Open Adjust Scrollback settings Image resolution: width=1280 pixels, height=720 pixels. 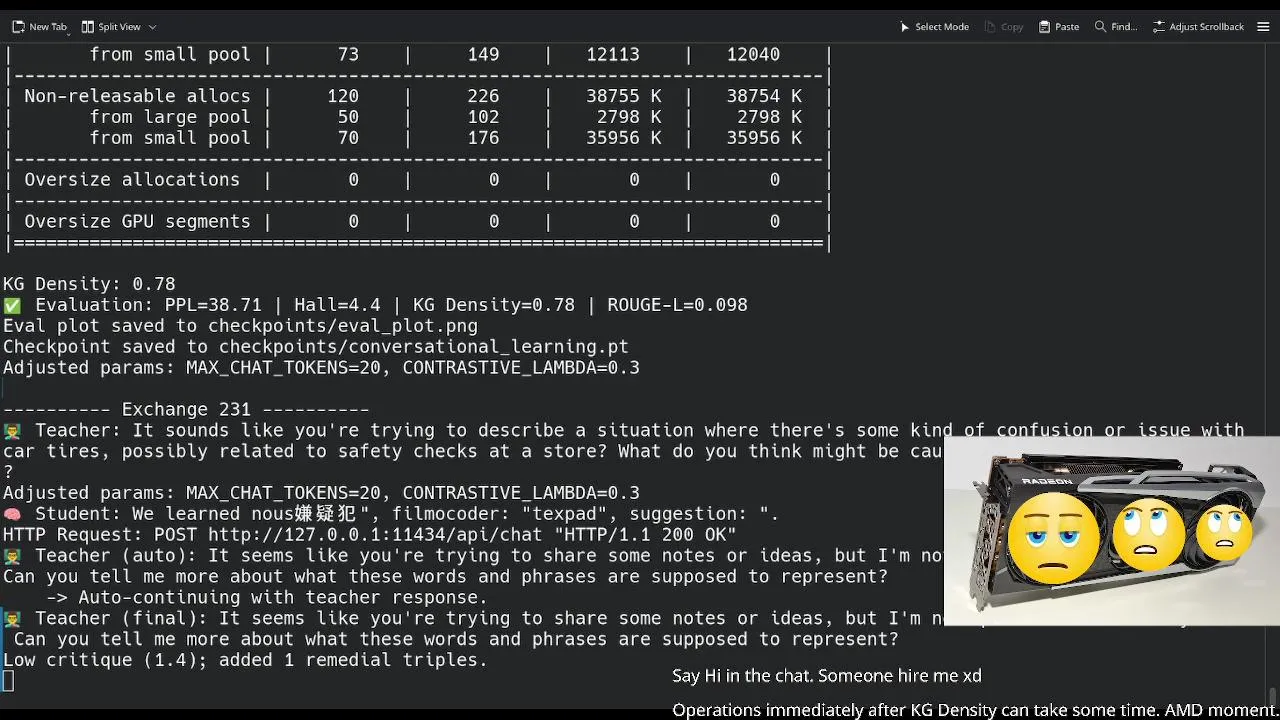1198,27
